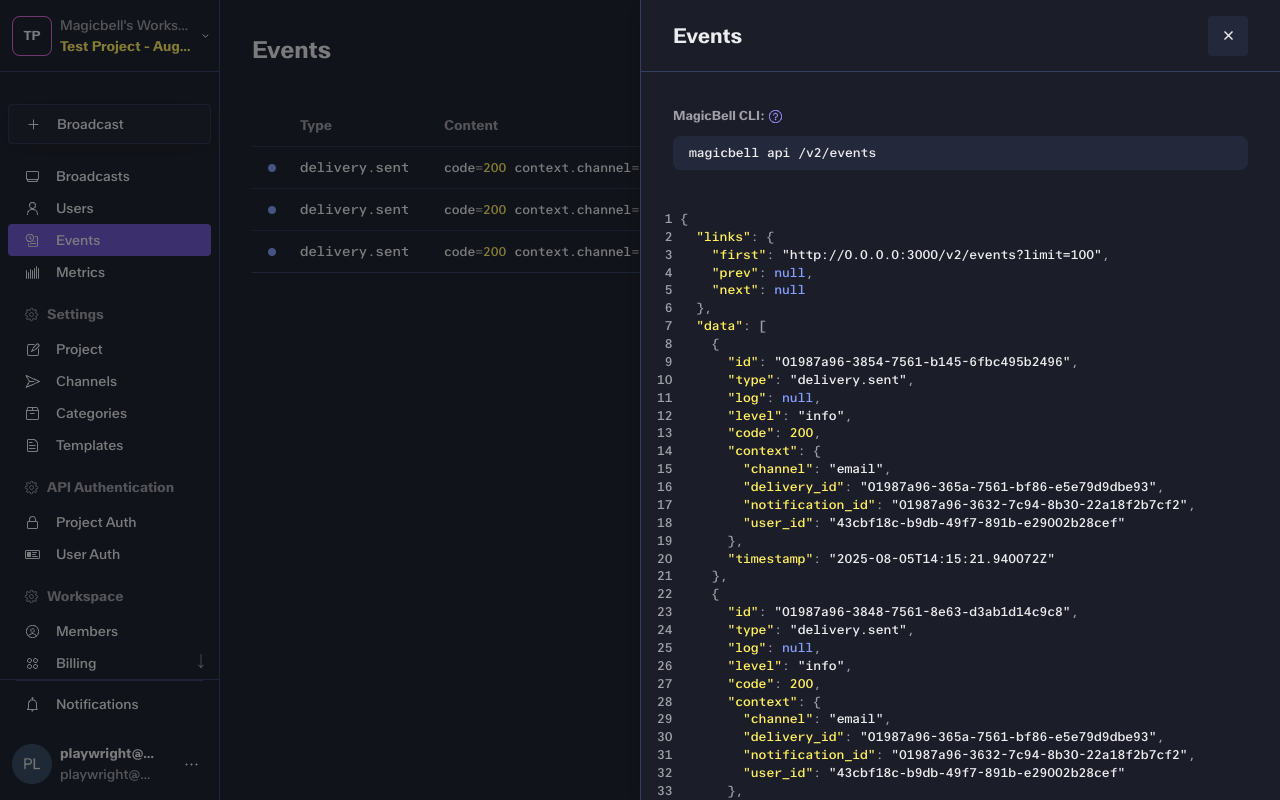The image size is (1280, 800).
Task: Click the Notifications bell icon
Action: (x=32, y=704)
